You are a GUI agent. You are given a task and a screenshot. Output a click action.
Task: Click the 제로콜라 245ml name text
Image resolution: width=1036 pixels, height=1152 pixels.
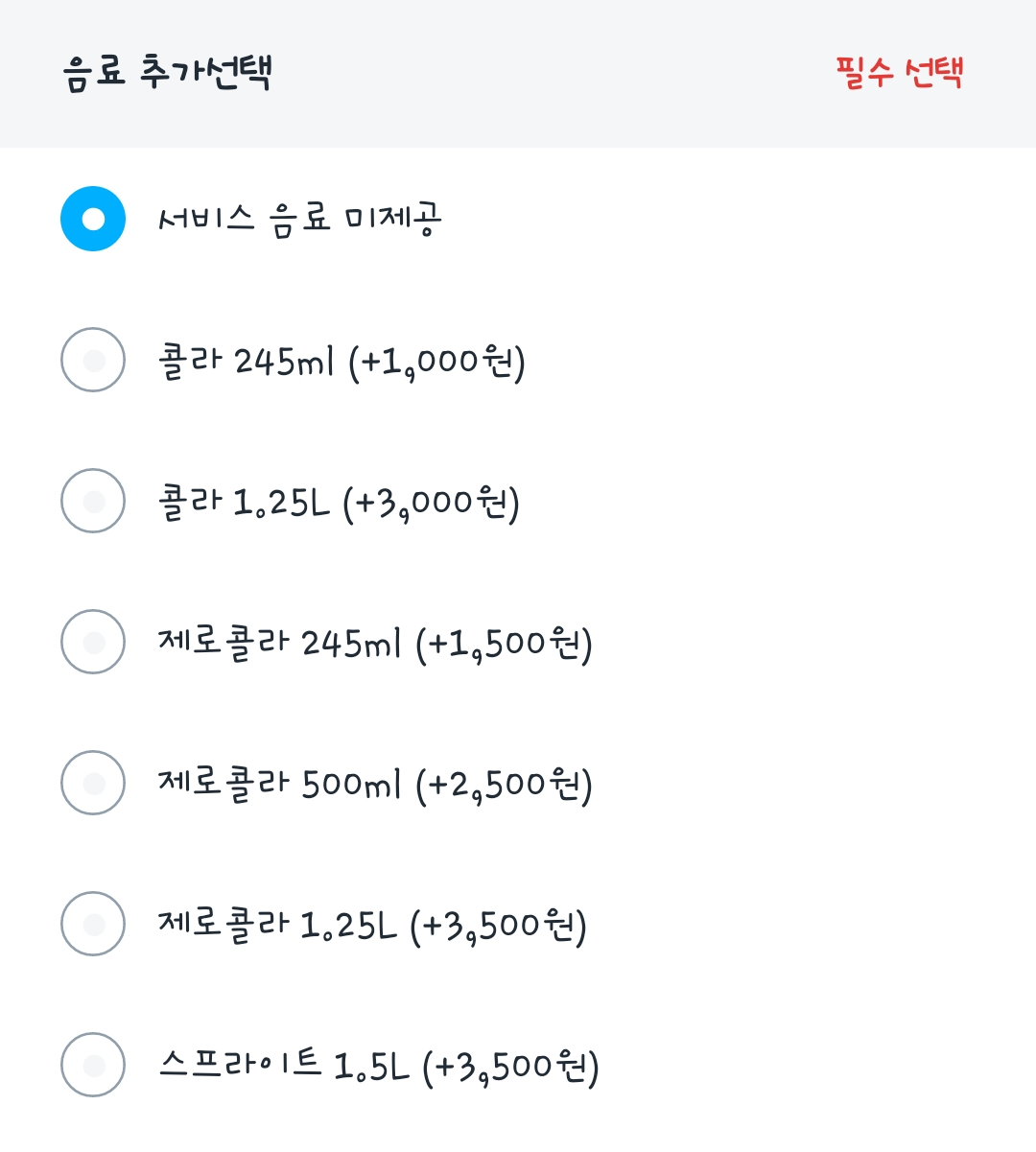pyautogui.click(x=279, y=643)
